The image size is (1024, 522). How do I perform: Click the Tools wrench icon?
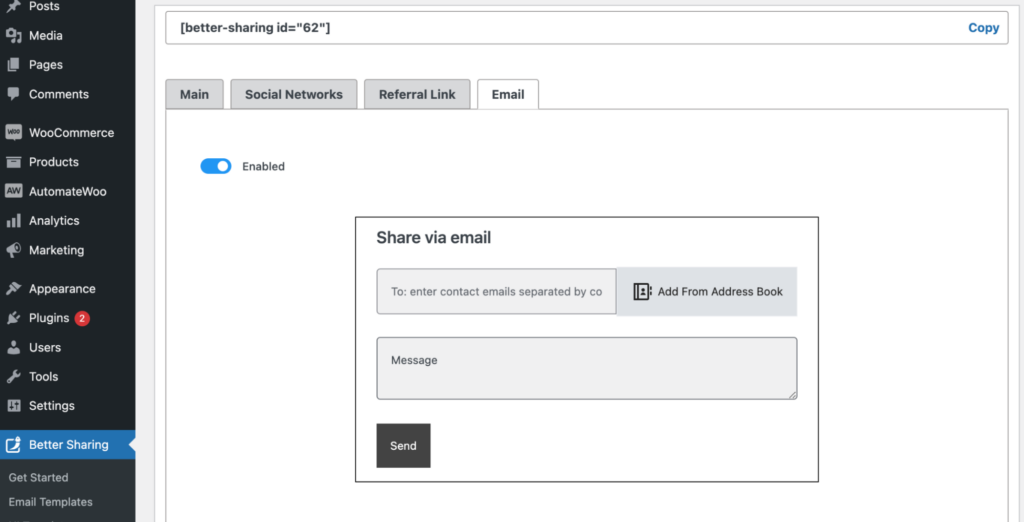tap(14, 376)
